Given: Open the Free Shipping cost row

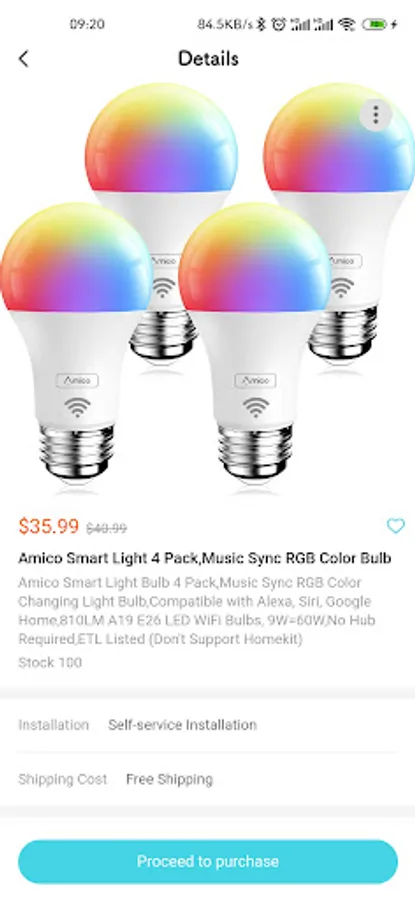Looking at the screenshot, I should tap(208, 779).
